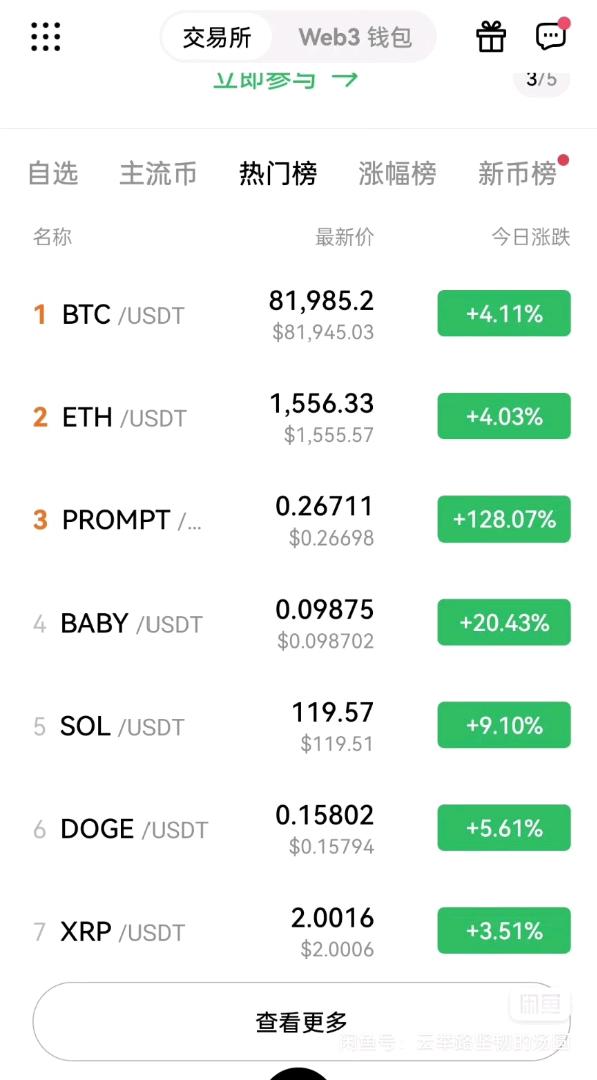Select the 新币榜 tab
Image resolution: width=597 pixels, height=1080 pixels.
pos(517,174)
